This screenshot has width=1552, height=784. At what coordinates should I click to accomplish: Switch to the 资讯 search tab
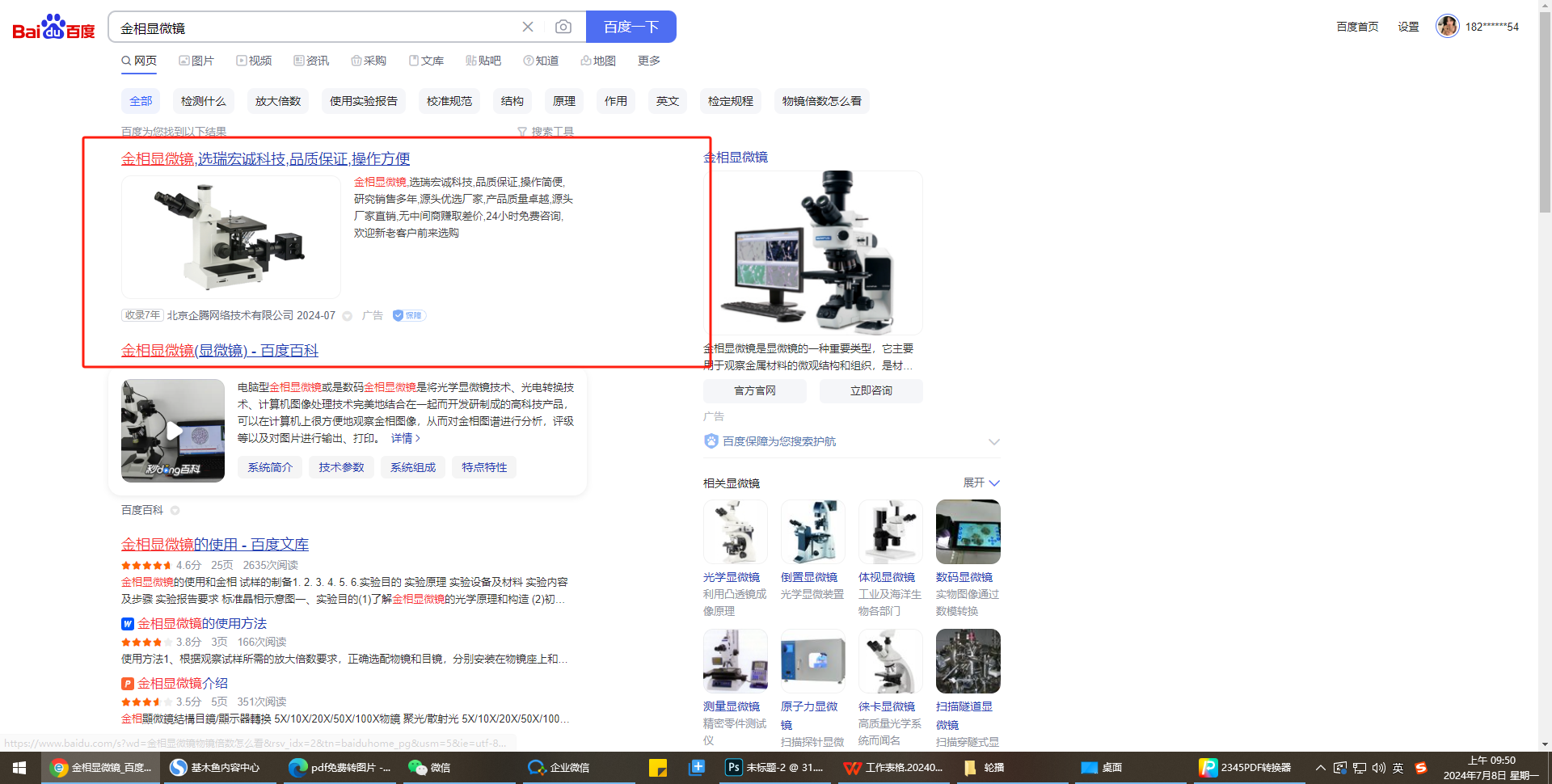click(311, 61)
